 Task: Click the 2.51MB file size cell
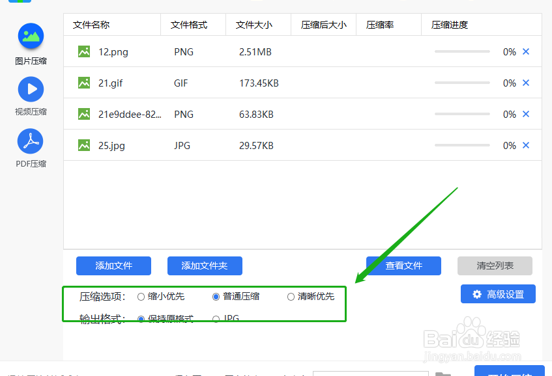255,52
